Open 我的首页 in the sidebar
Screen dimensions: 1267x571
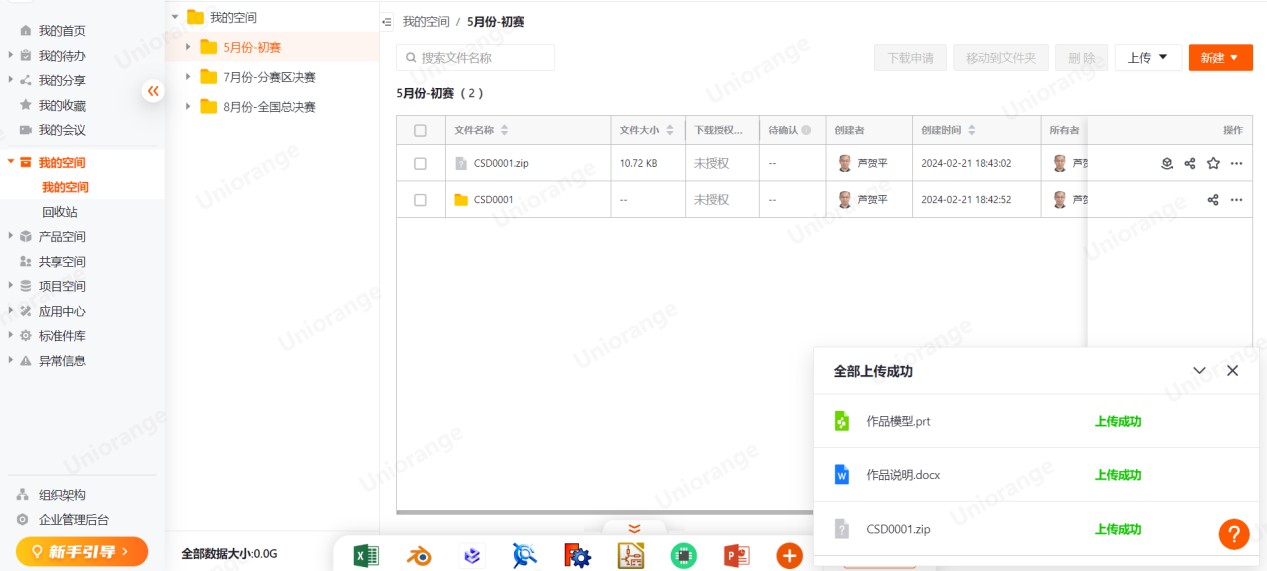62,31
